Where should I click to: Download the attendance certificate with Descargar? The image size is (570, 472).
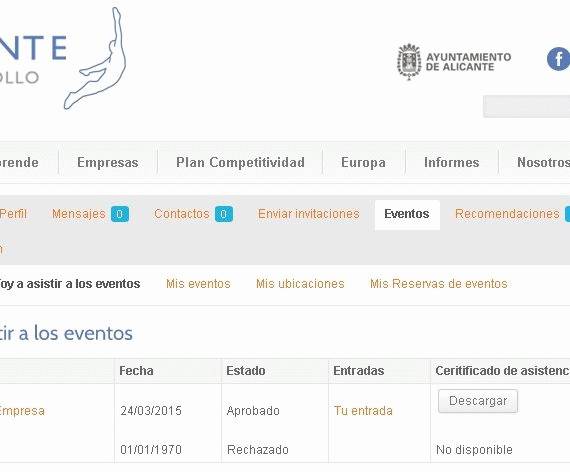click(478, 401)
